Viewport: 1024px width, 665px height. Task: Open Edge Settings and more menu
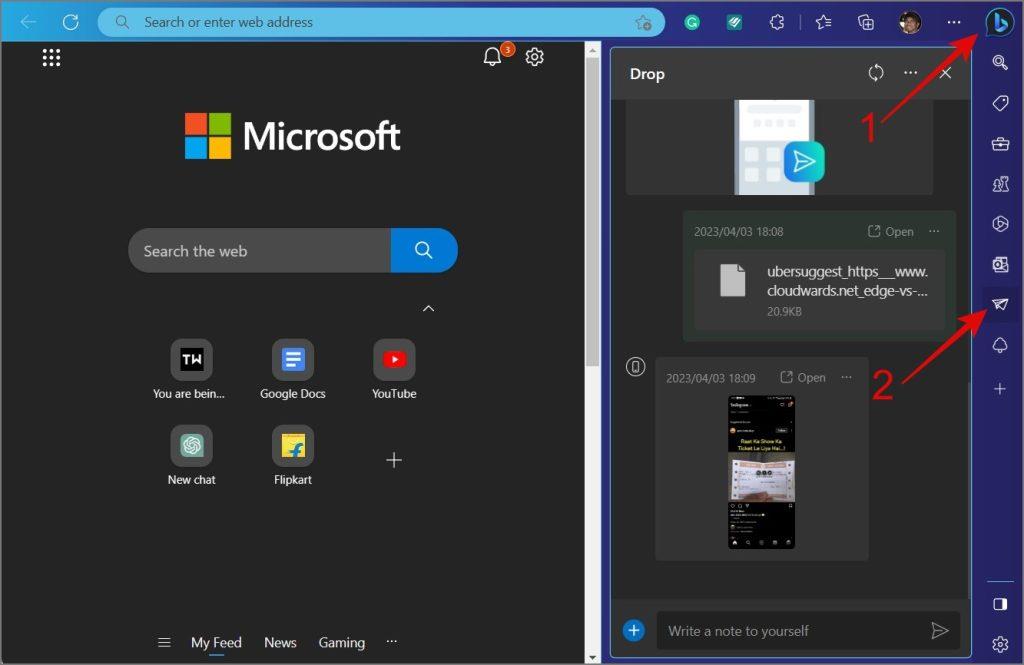point(954,23)
